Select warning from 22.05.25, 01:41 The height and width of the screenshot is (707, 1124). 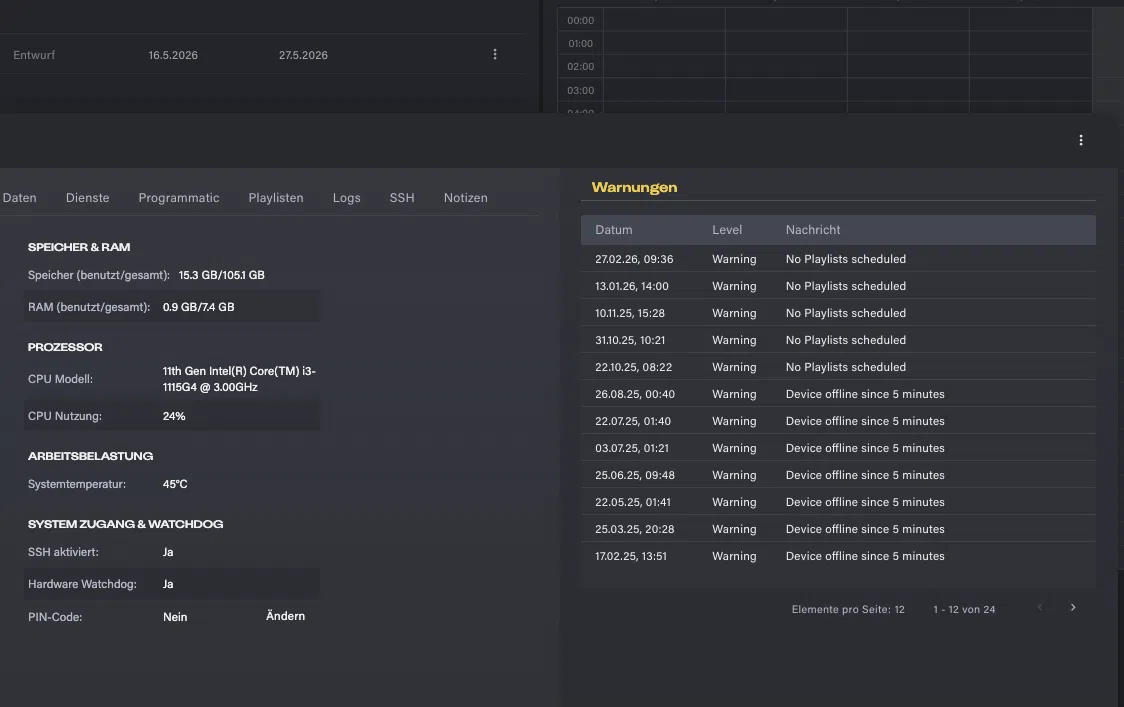[838, 502]
